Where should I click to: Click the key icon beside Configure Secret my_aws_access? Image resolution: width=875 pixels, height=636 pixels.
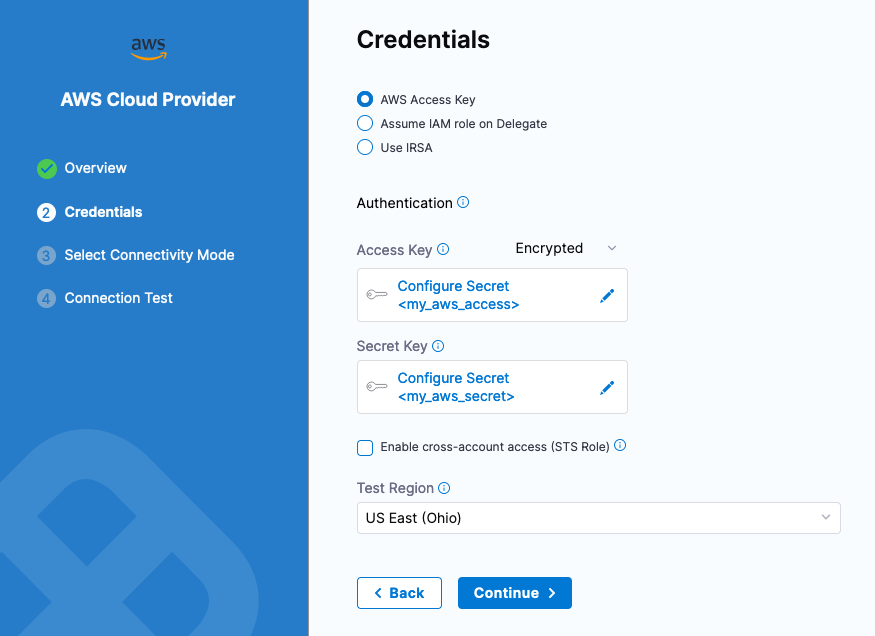click(x=377, y=294)
